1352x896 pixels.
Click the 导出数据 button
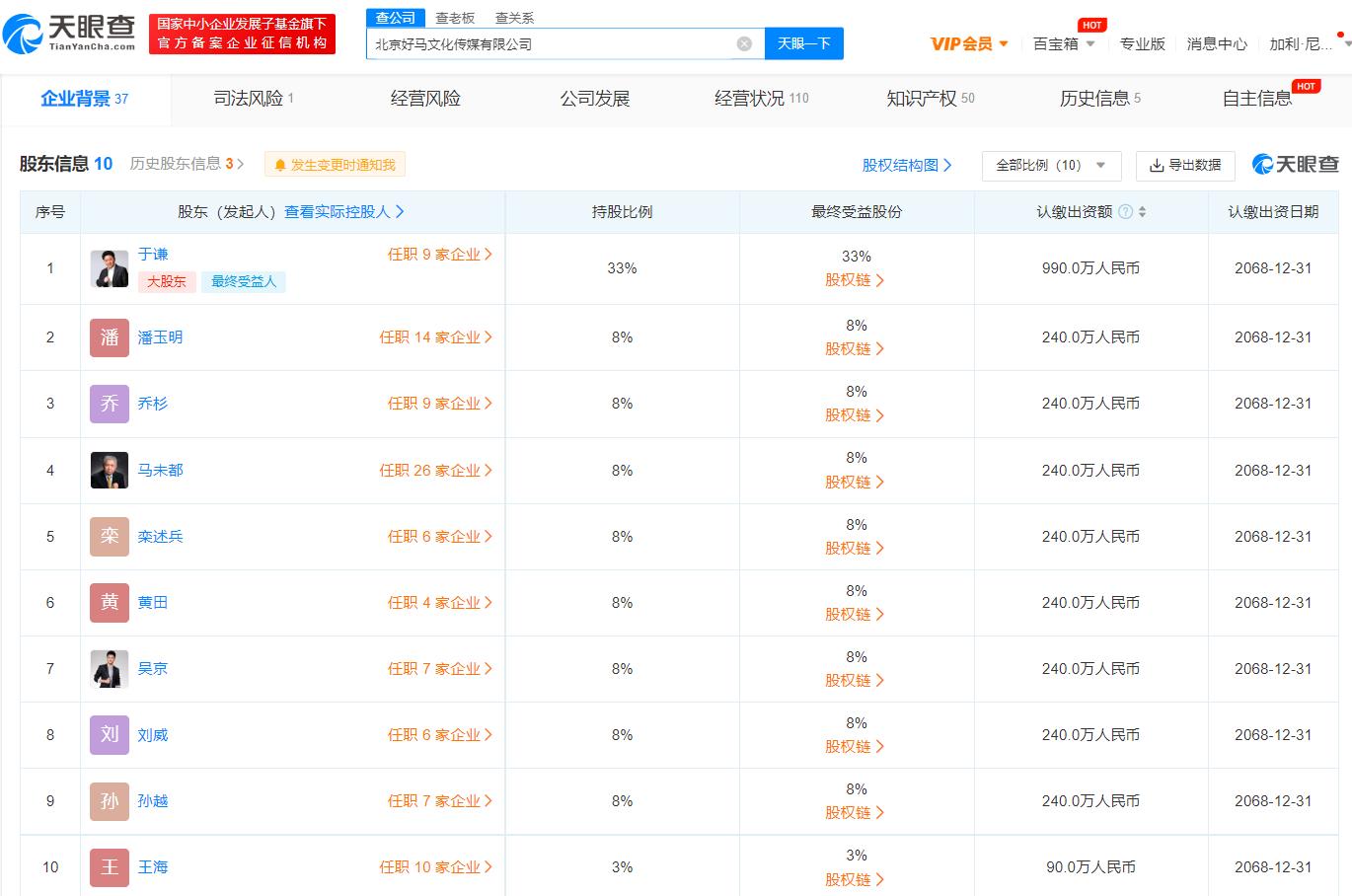1185,165
